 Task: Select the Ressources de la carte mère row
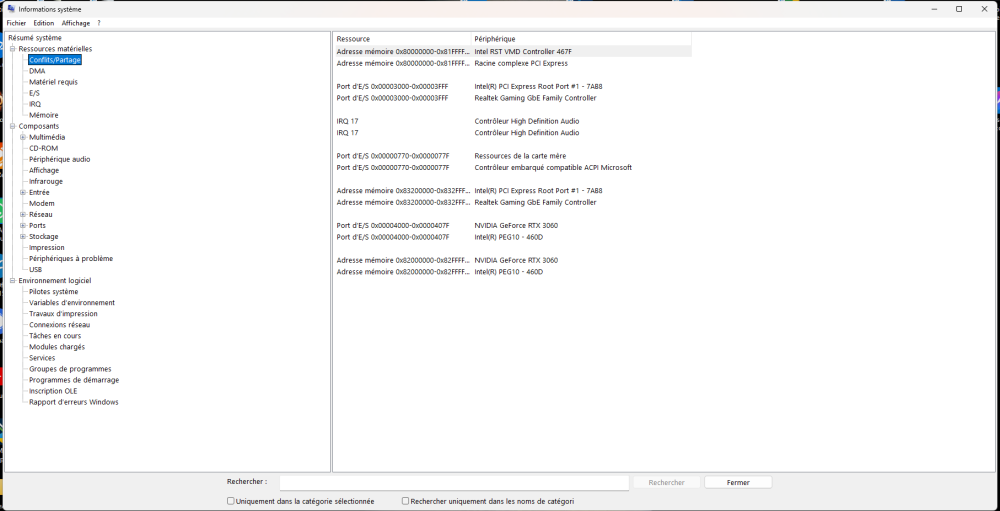[x=513, y=156]
